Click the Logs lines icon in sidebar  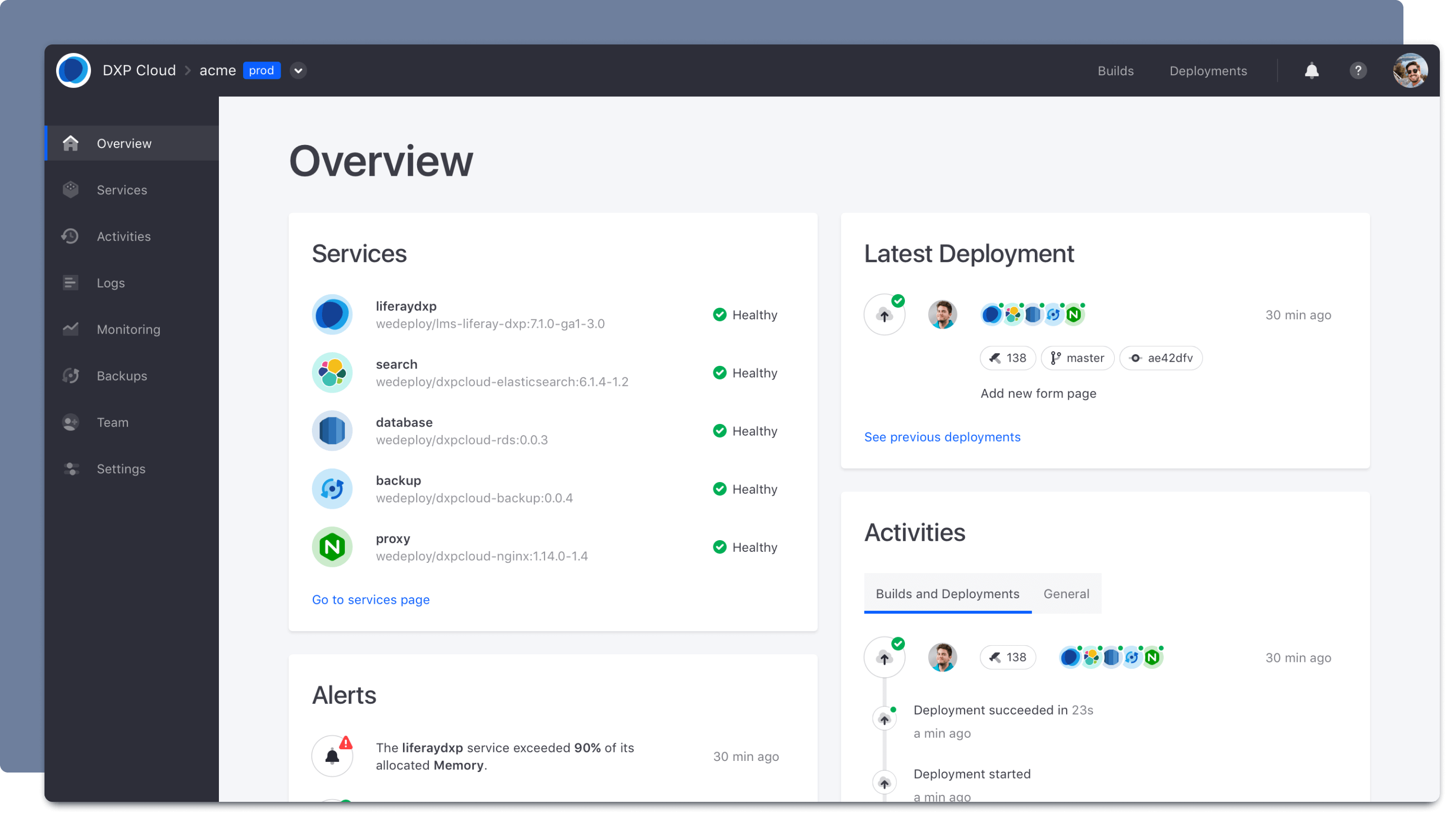pyautogui.click(x=71, y=283)
